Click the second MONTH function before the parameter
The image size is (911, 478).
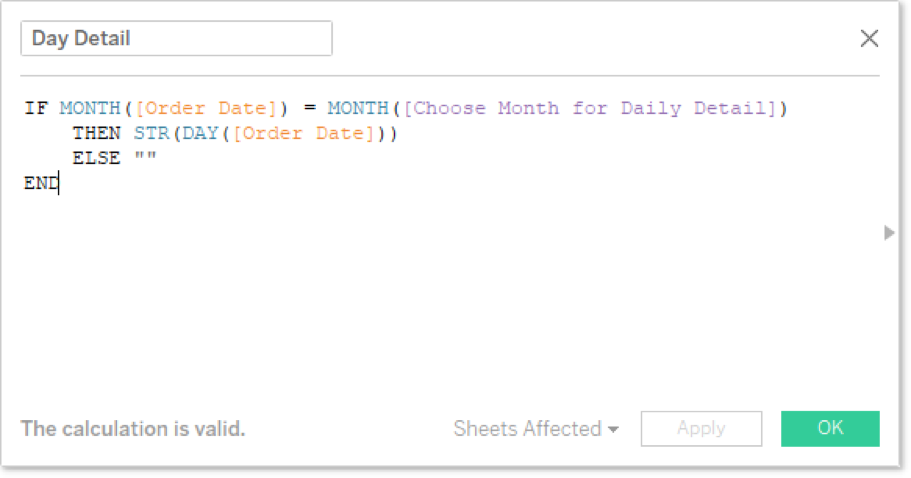click(358, 108)
